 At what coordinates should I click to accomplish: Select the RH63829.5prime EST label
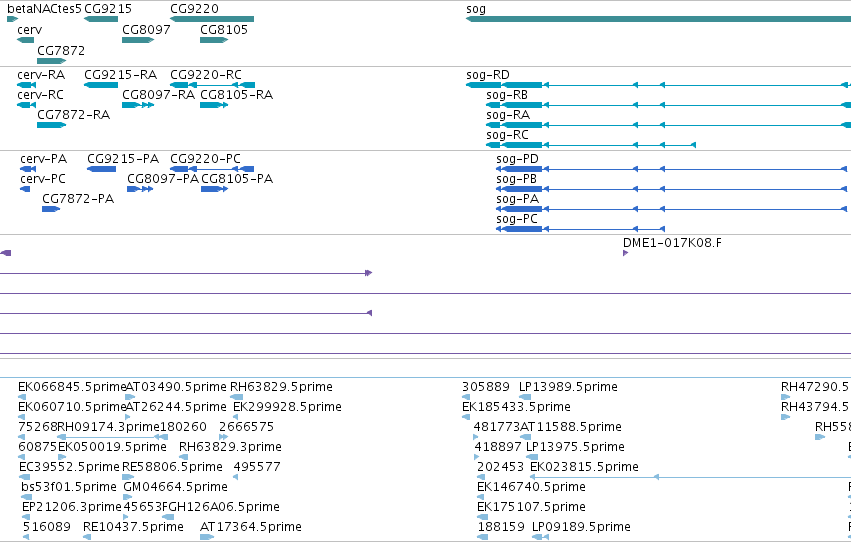(281, 387)
